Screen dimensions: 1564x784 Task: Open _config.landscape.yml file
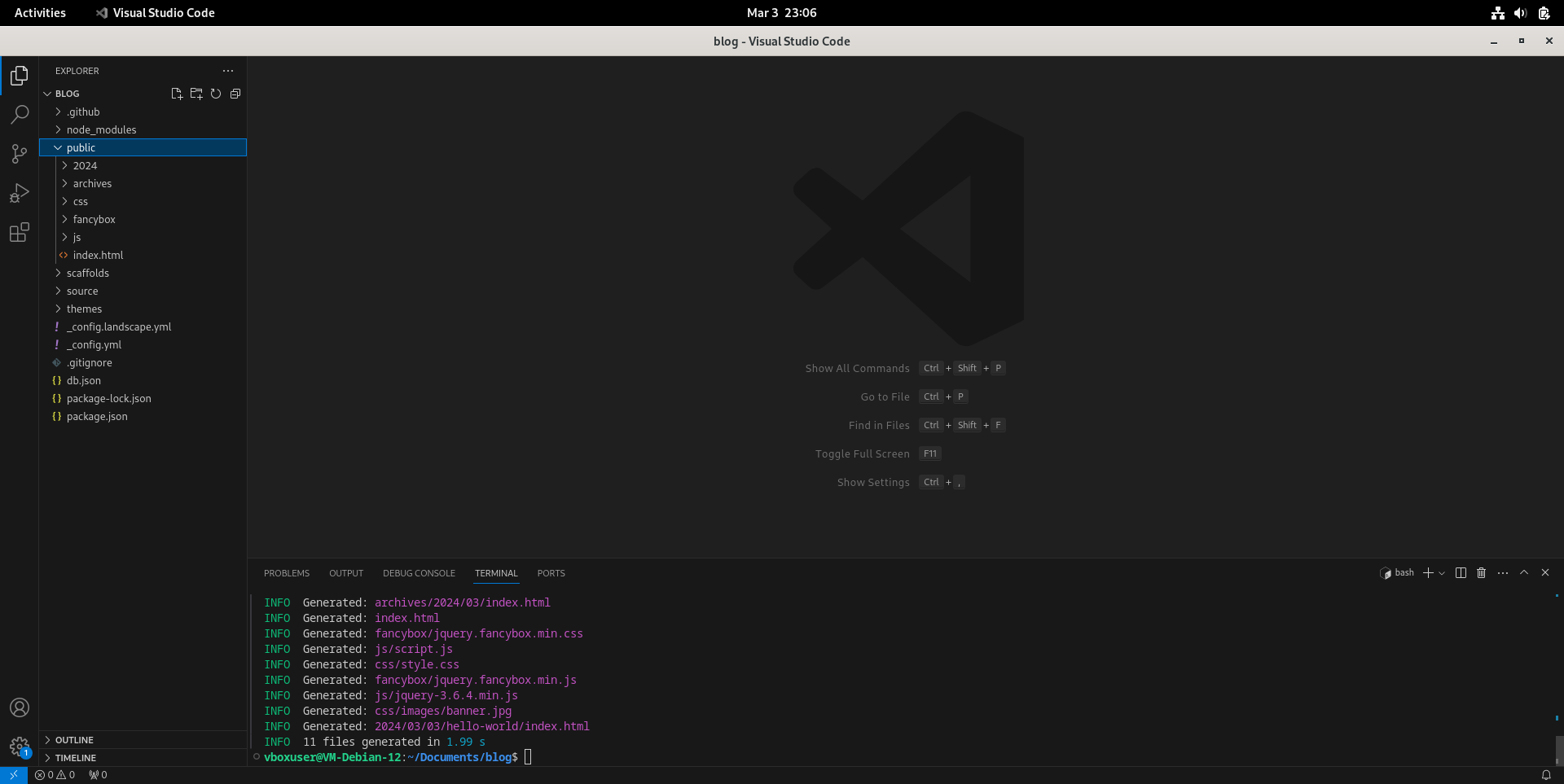pyautogui.click(x=143, y=326)
